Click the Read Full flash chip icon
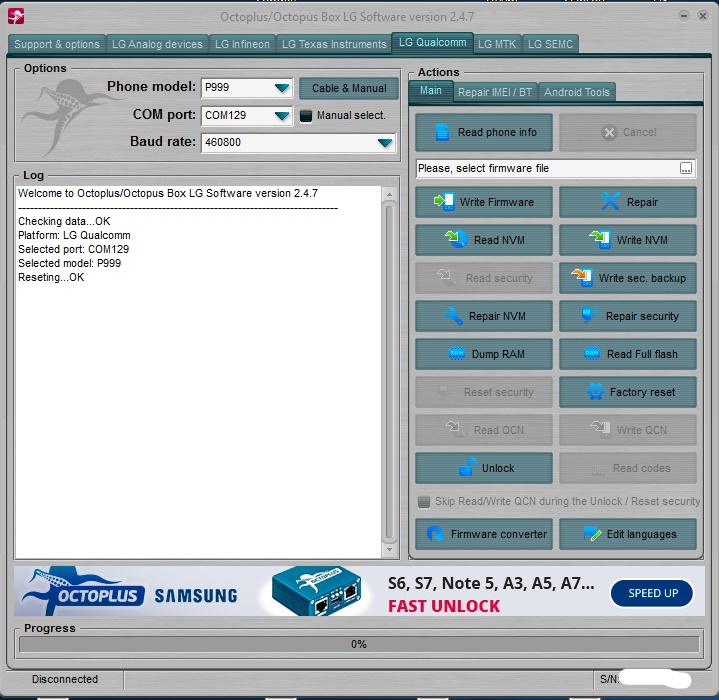The width and height of the screenshot is (719, 700). pos(592,353)
